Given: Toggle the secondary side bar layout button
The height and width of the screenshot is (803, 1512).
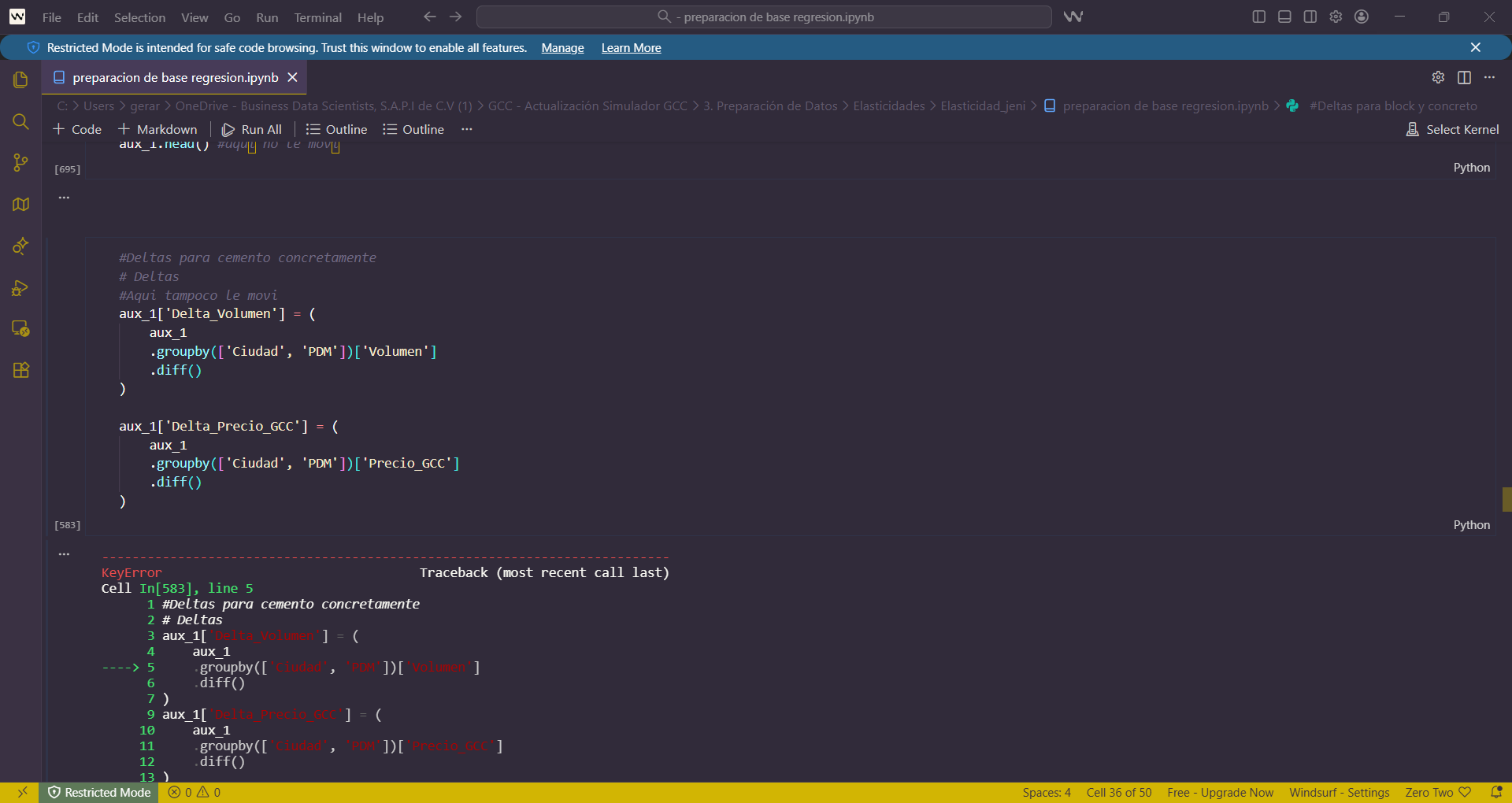Looking at the screenshot, I should coord(1310,17).
